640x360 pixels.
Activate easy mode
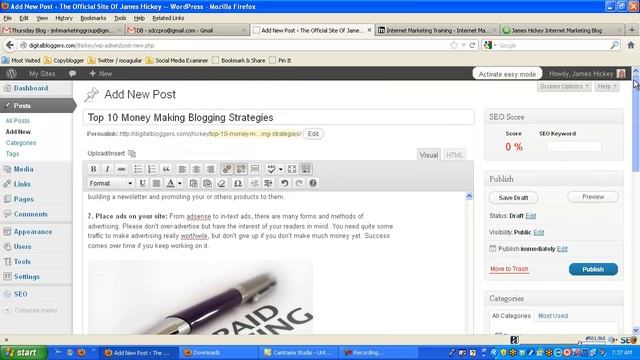point(507,74)
